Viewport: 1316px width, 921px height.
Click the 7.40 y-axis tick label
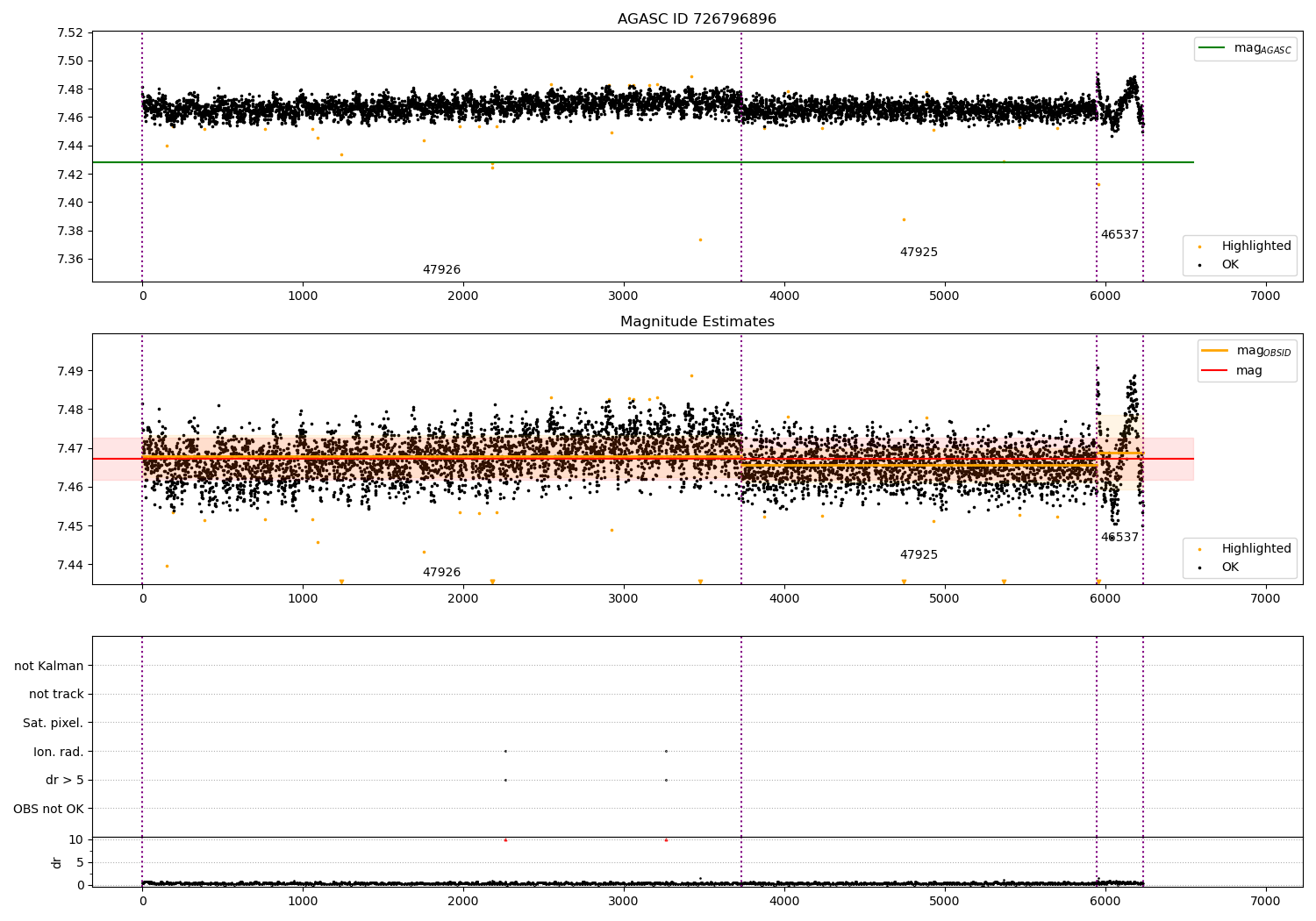(x=69, y=203)
